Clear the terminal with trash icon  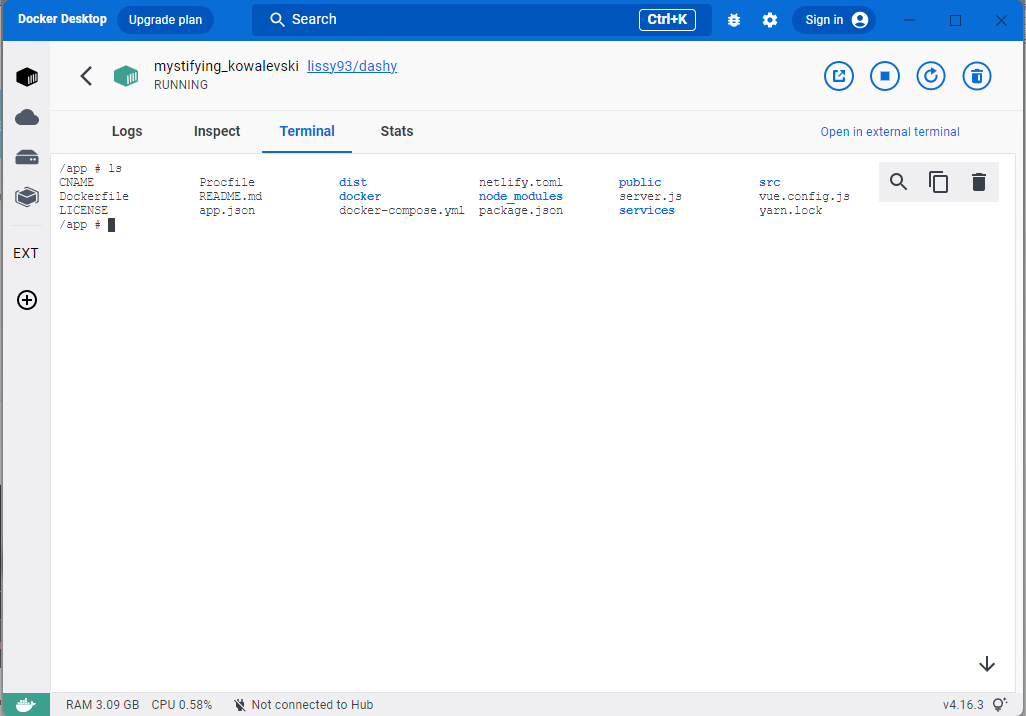(979, 182)
